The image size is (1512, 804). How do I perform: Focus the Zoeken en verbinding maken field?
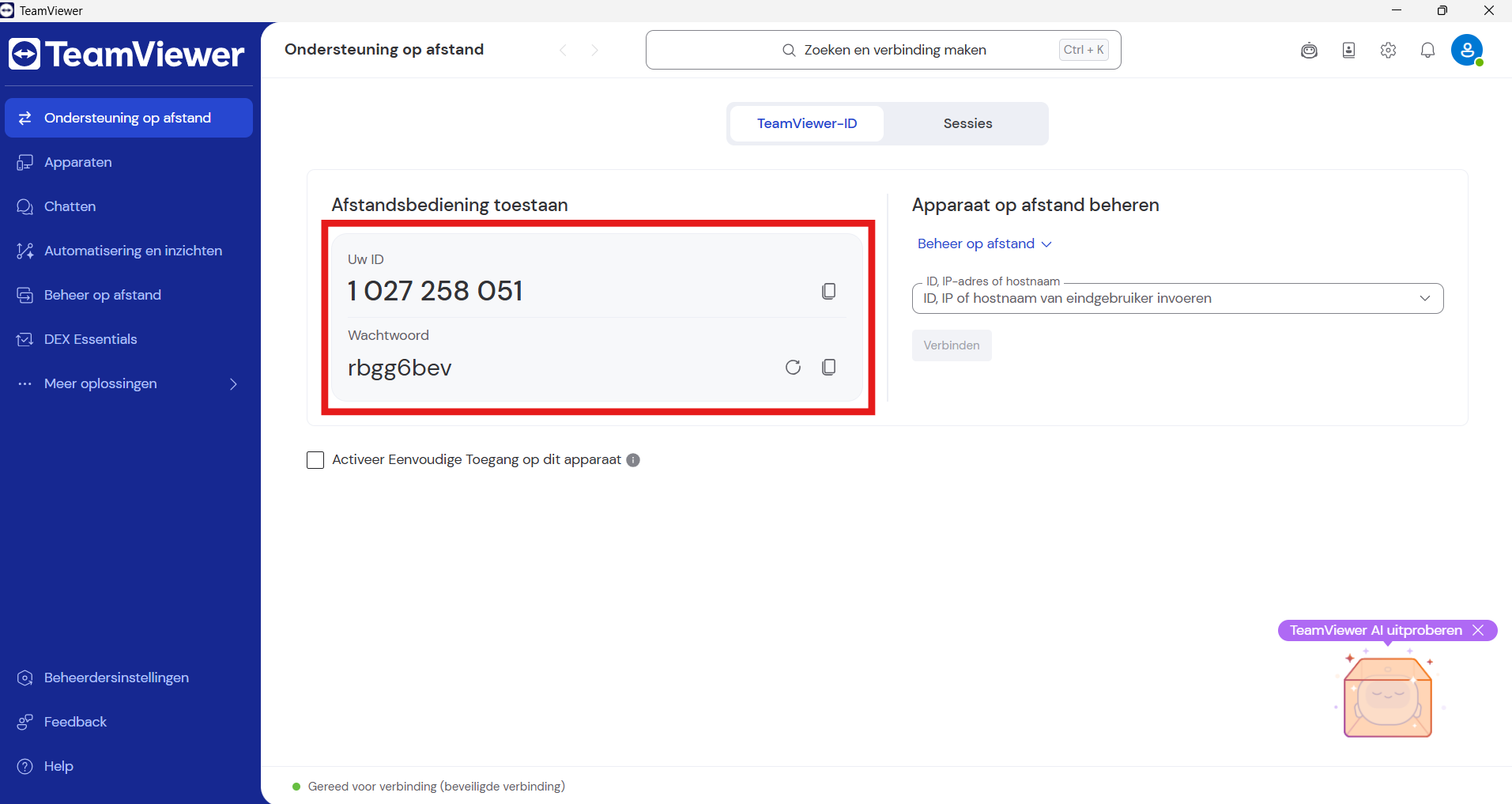[x=884, y=50]
